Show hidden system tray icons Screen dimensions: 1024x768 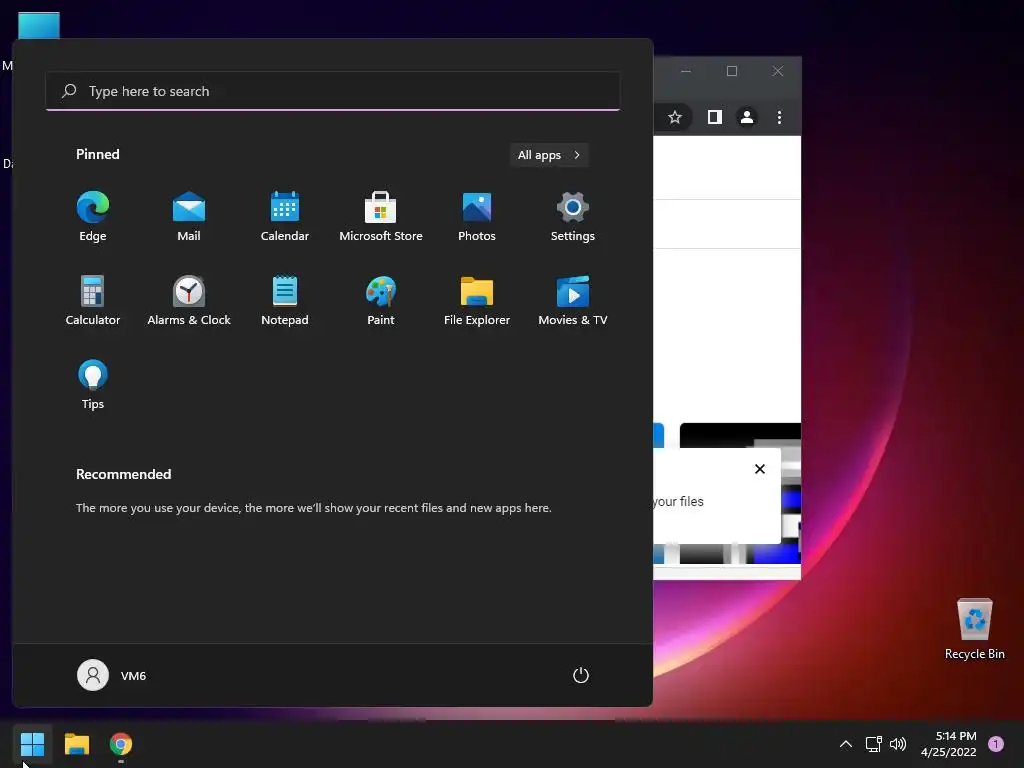[x=846, y=744]
